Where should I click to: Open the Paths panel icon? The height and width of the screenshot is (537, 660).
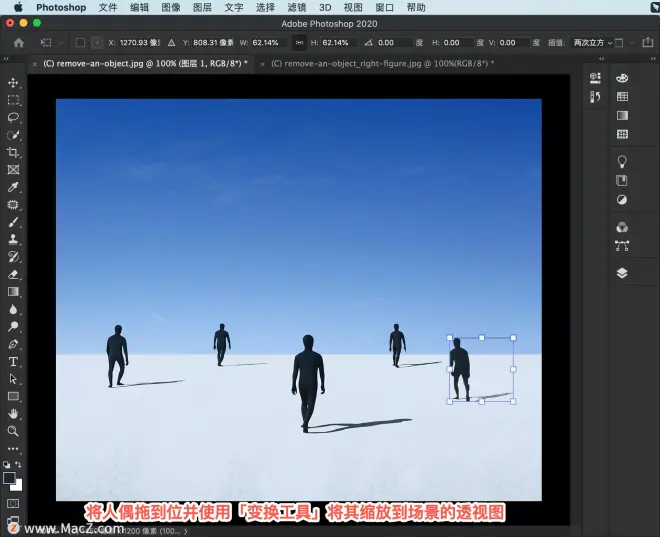click(622, 246)
